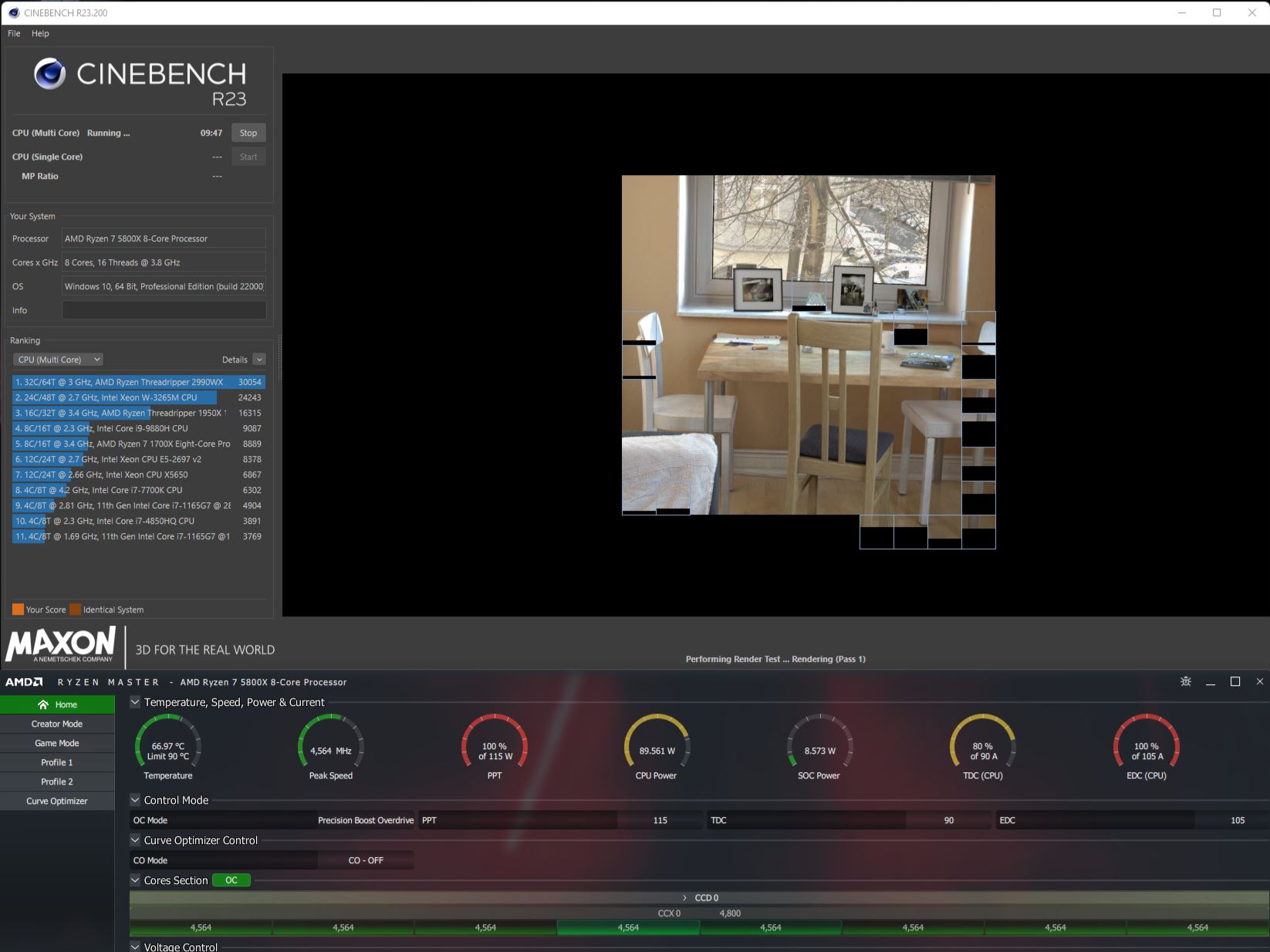
Task: Collapse the Cores Section
Action: coord(135,880)
